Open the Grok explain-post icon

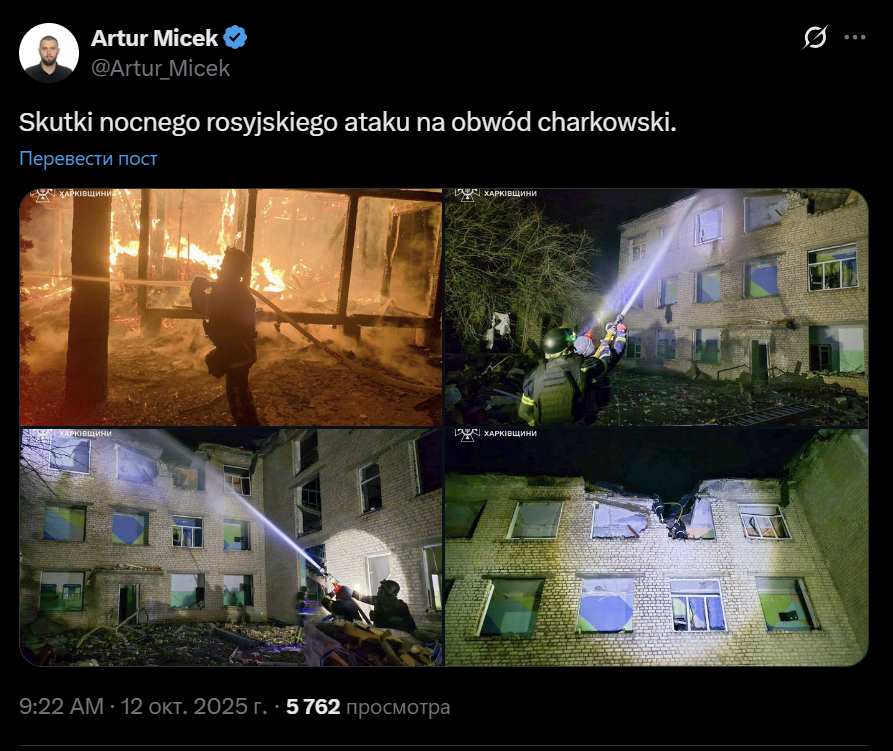pos(815,38)
